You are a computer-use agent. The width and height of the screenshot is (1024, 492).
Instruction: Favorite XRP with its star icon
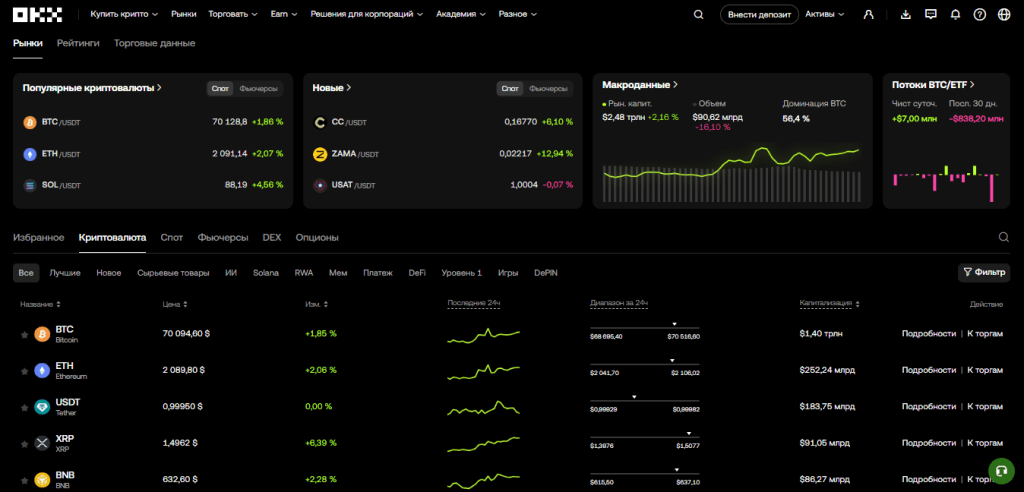[x=24, y=444]
